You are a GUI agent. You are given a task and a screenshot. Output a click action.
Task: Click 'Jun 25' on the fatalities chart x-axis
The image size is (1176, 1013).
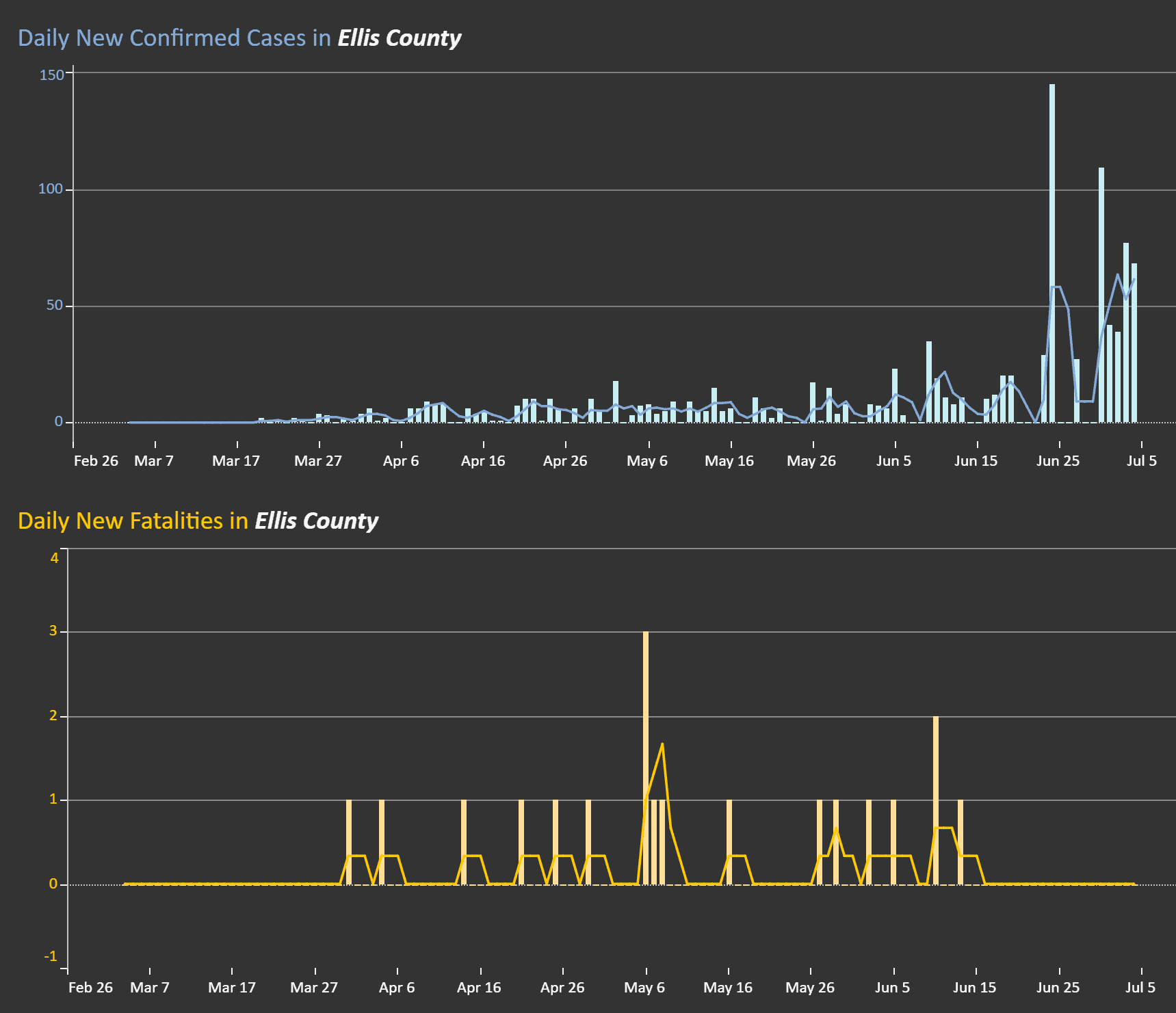coord(1058,988)
